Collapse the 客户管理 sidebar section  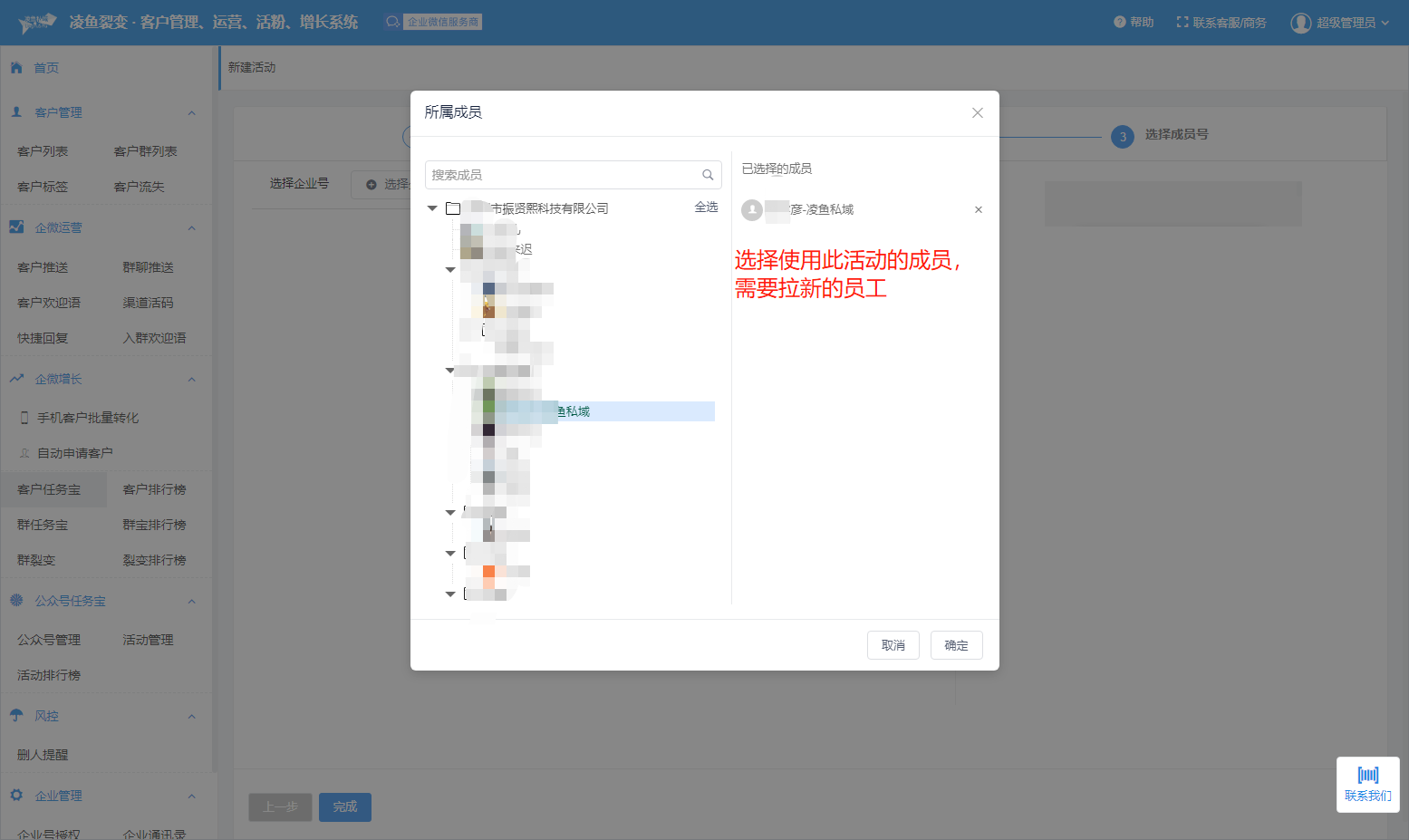click(191, 113)
